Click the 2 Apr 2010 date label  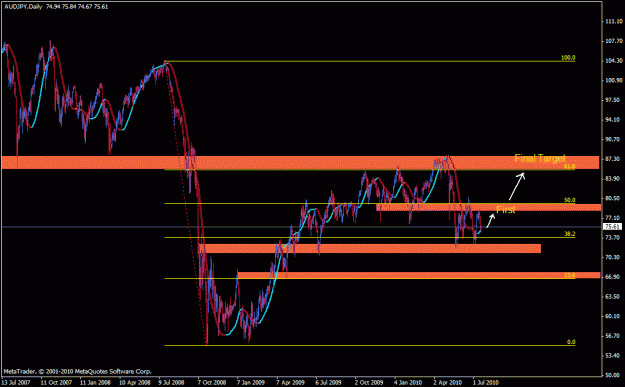click(x=448, y=383)
